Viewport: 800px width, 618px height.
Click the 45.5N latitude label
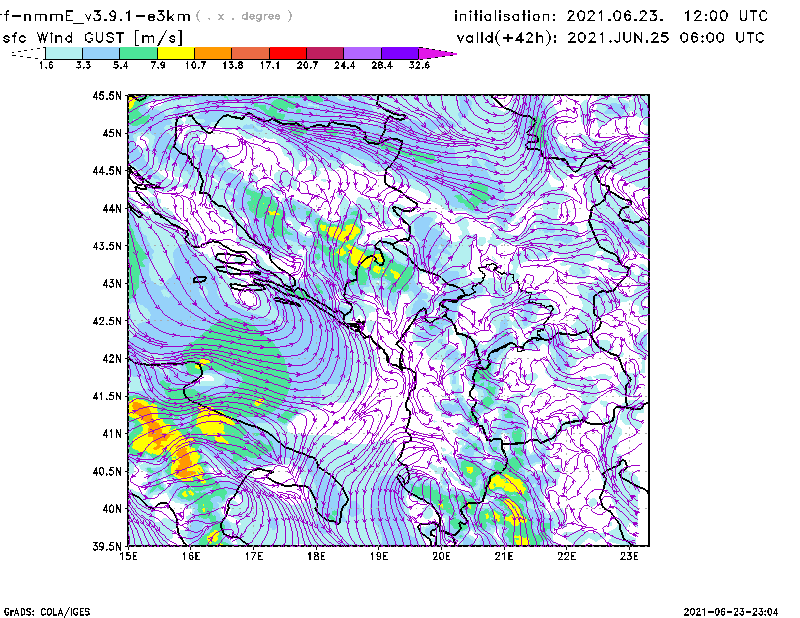107,95
